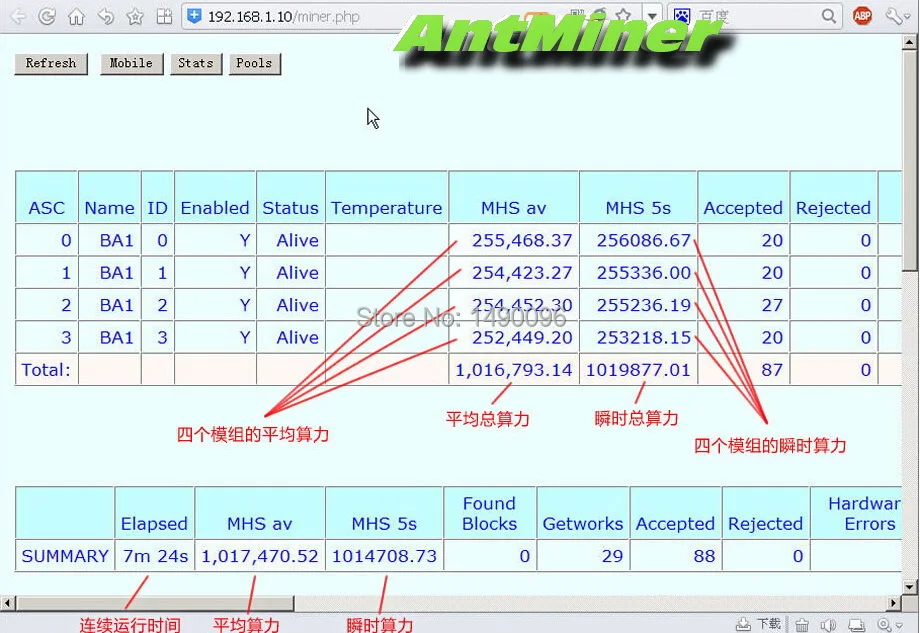Click the magnifier search icon
Screen dimensions: 920x633
(x=828, y=16)
